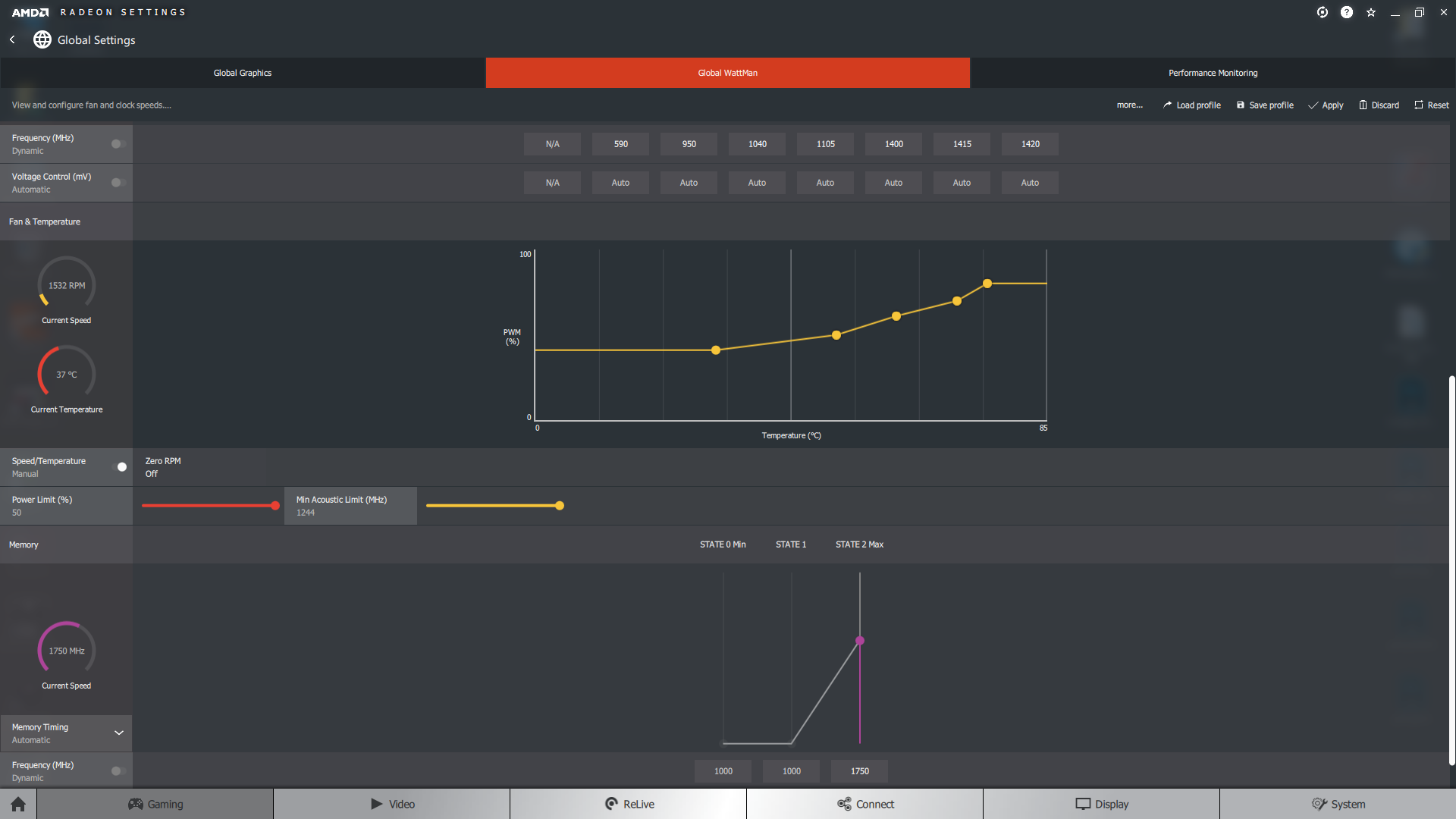Click the 590 MHz frequency state box
Screen dimensions: 1456x819
click(620, 144)
